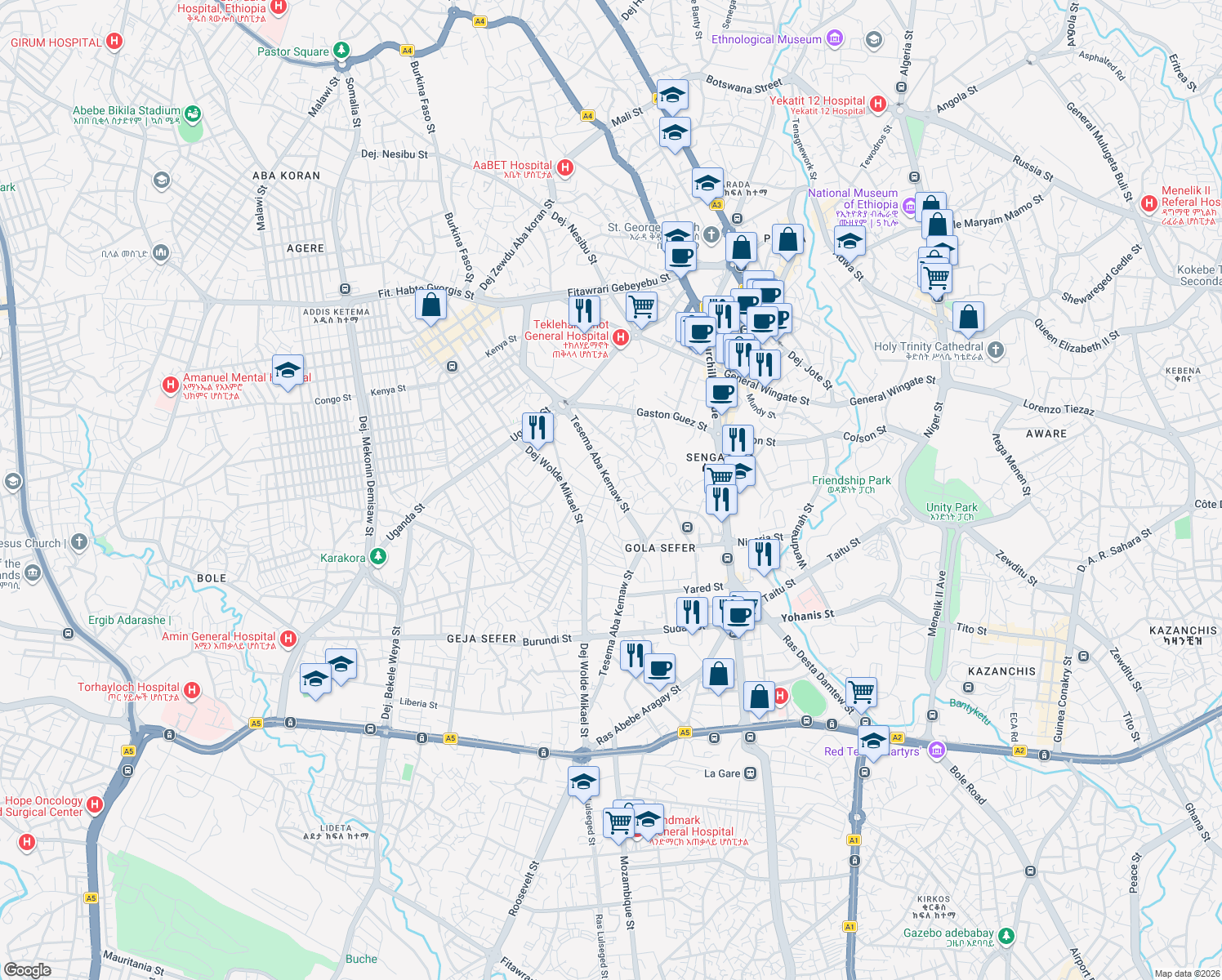Click the shopping bag marker near Addis Ketema

[x=430, y=305]
